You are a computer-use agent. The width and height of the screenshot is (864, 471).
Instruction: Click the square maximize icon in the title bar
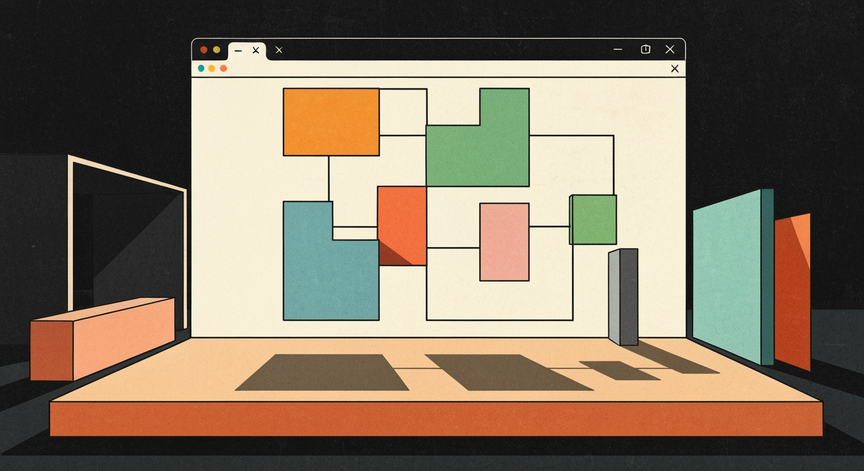click(x=645, y=50)
